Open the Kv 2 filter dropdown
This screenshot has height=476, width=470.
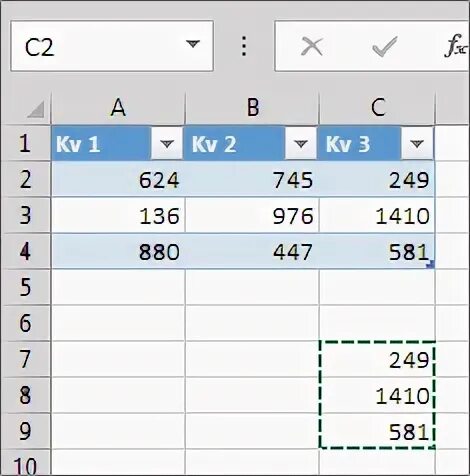pyautogui.click(x=301, y=144)
